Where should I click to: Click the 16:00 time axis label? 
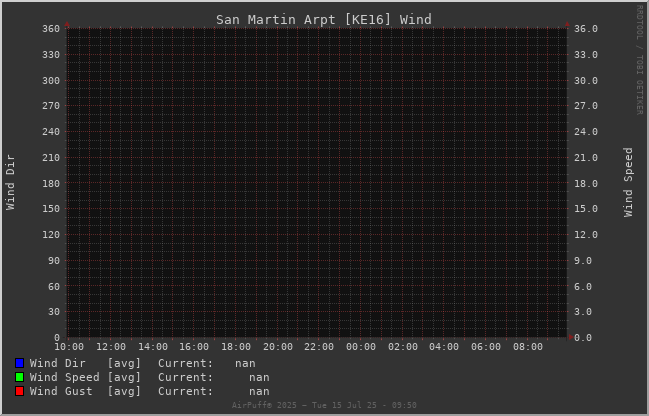[x=194, y=347]
